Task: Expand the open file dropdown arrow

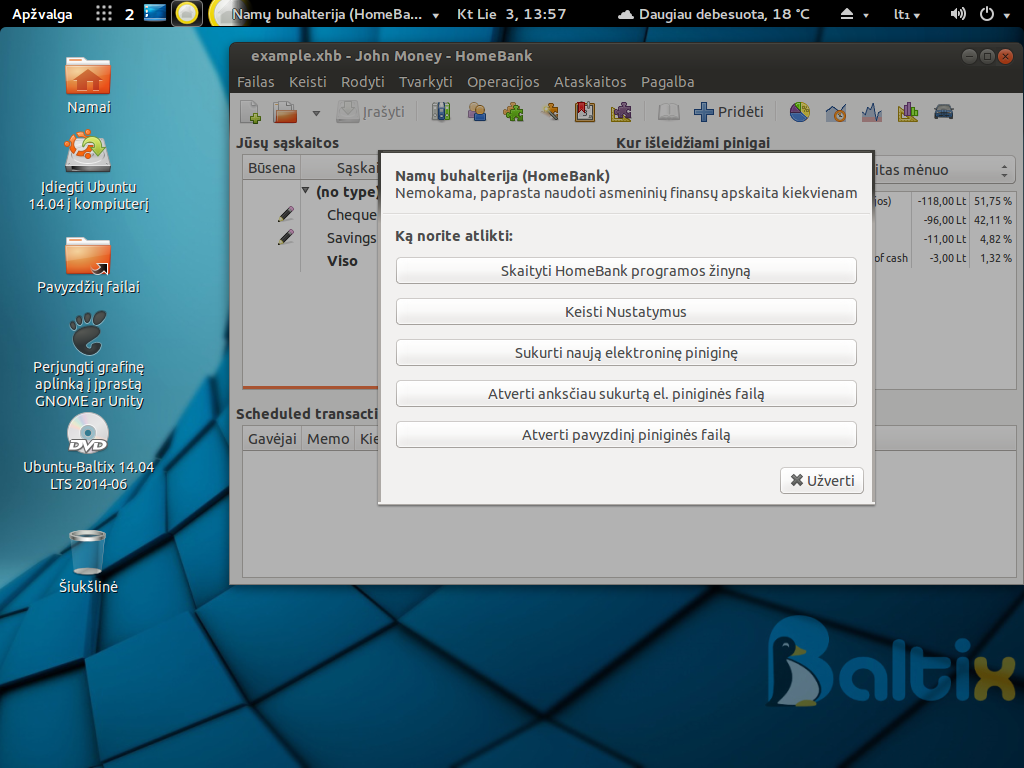Action: click(316, 113)
